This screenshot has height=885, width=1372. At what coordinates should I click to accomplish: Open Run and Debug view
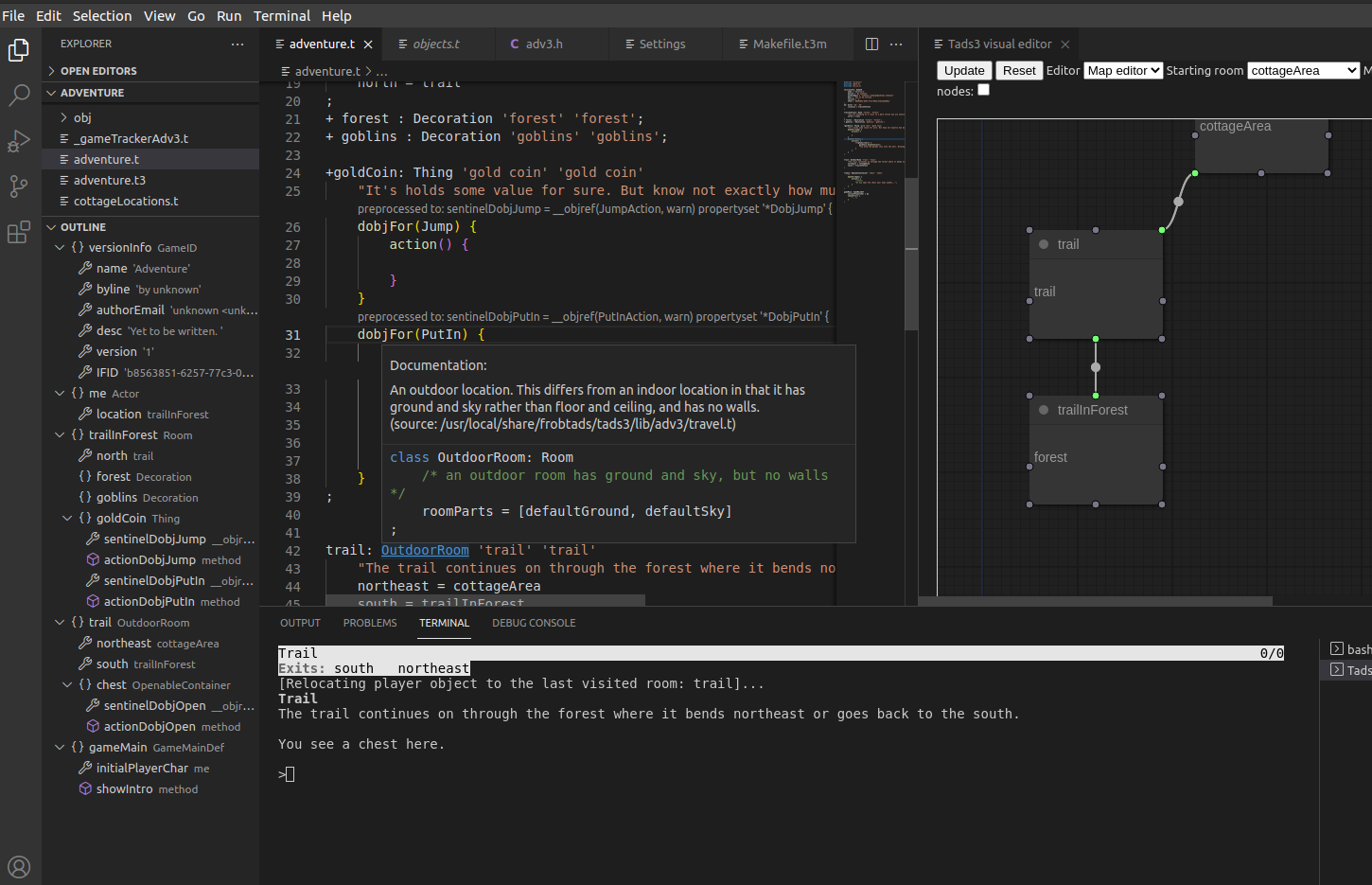point(19,141)
